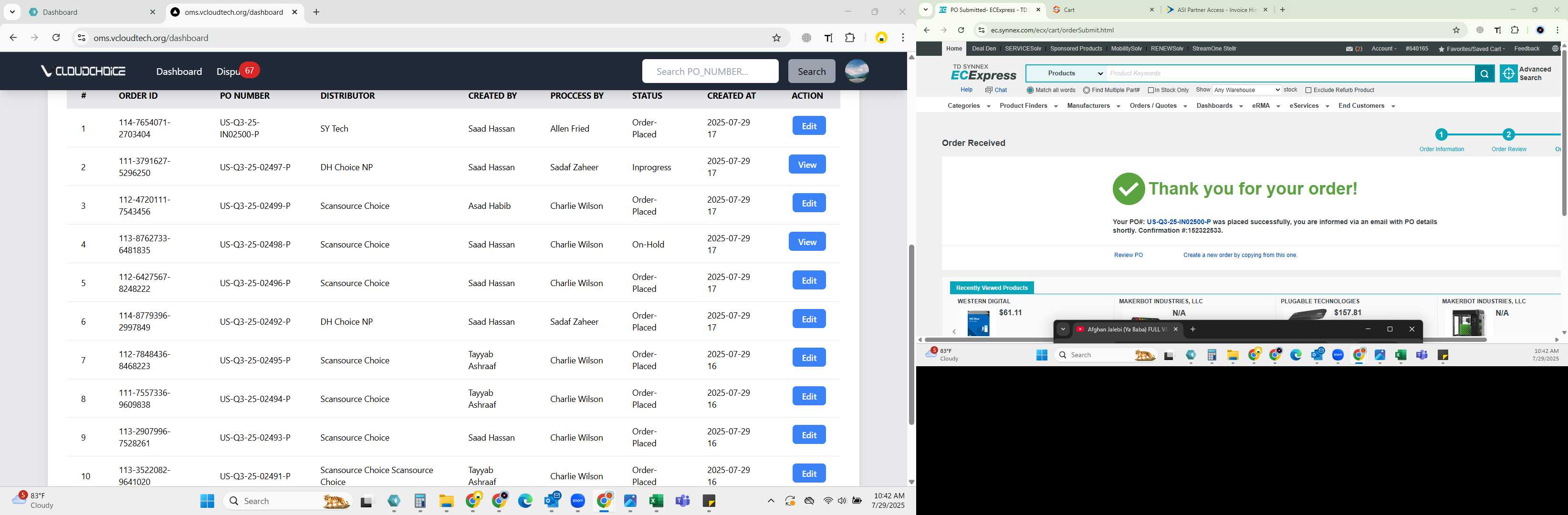Click the OMS page vertical scrollbar
The image size is (1568, 515).
(911, 334)
